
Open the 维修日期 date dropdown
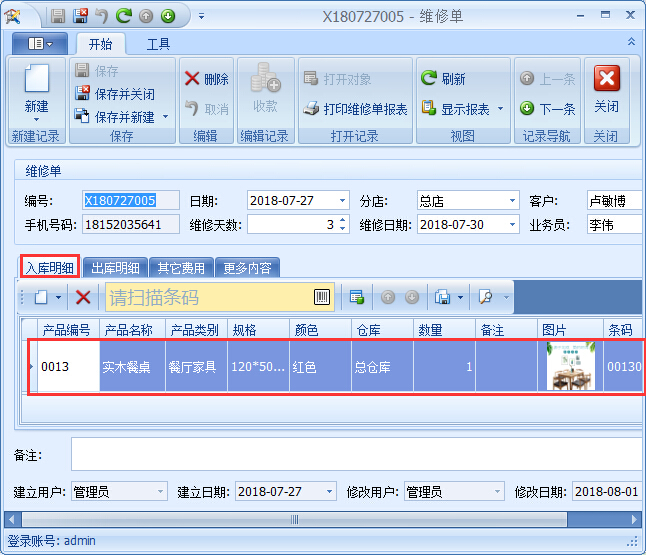513,225
